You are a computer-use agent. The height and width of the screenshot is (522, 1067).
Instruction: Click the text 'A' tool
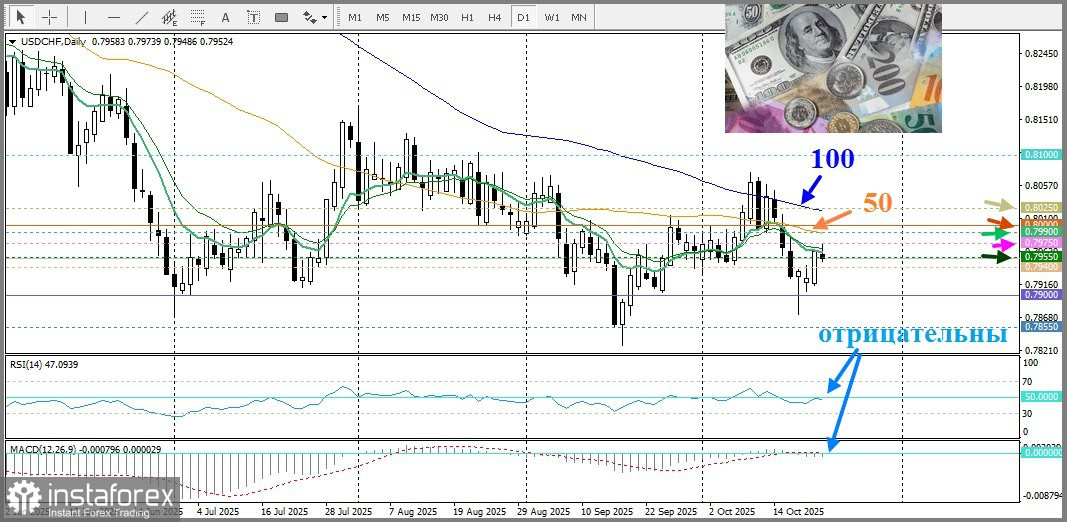[225, 17]
